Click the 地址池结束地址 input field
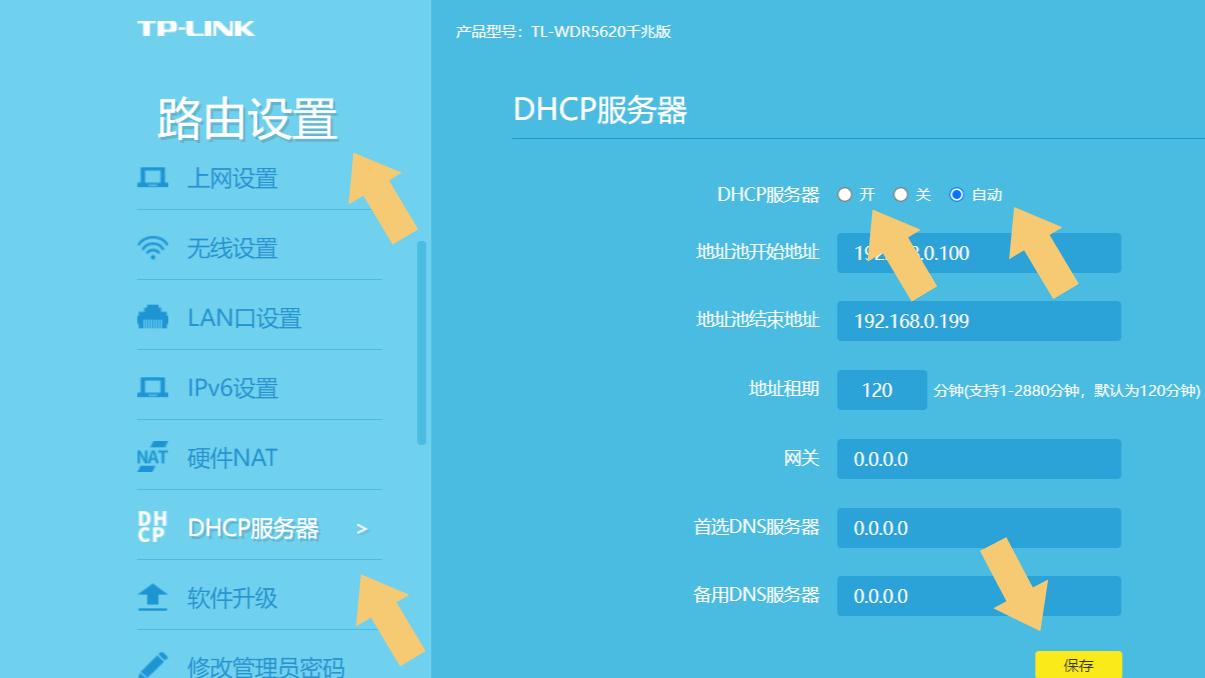This screenshot has height=678, width=1205. pos(979,321)
